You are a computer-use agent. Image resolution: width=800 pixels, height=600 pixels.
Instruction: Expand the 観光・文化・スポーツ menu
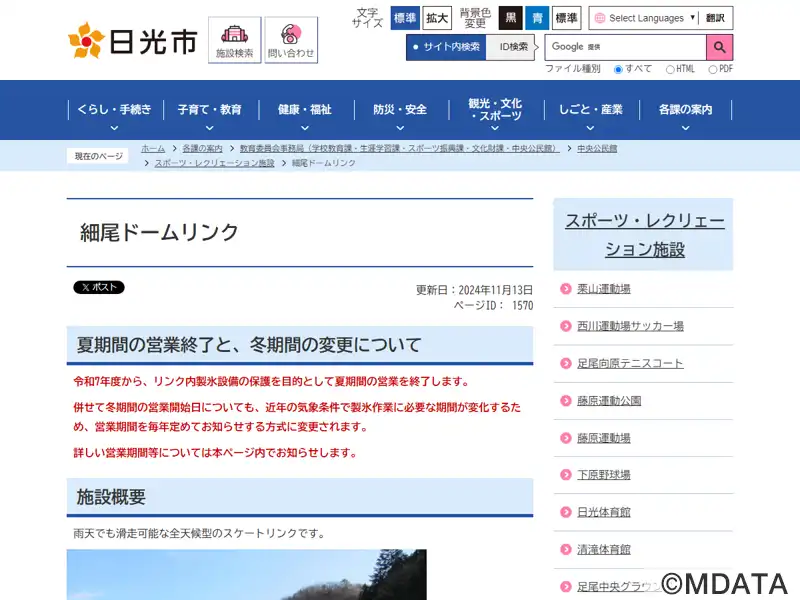(494, 110)
